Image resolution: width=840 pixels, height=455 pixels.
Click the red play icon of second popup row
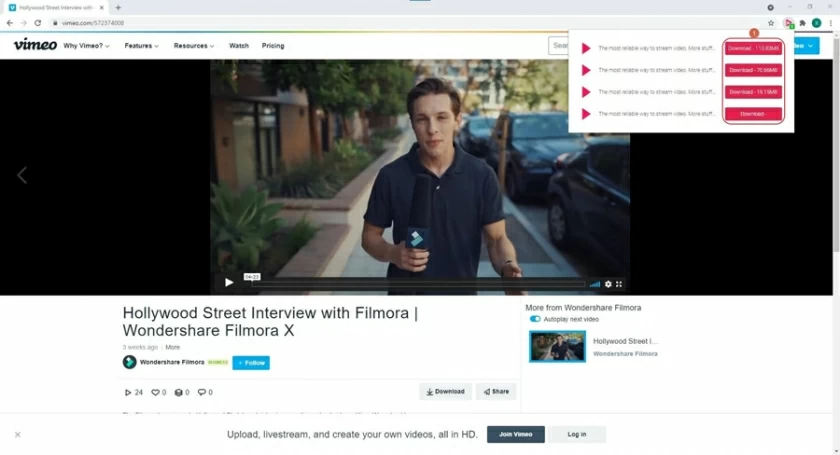[586, 70]
